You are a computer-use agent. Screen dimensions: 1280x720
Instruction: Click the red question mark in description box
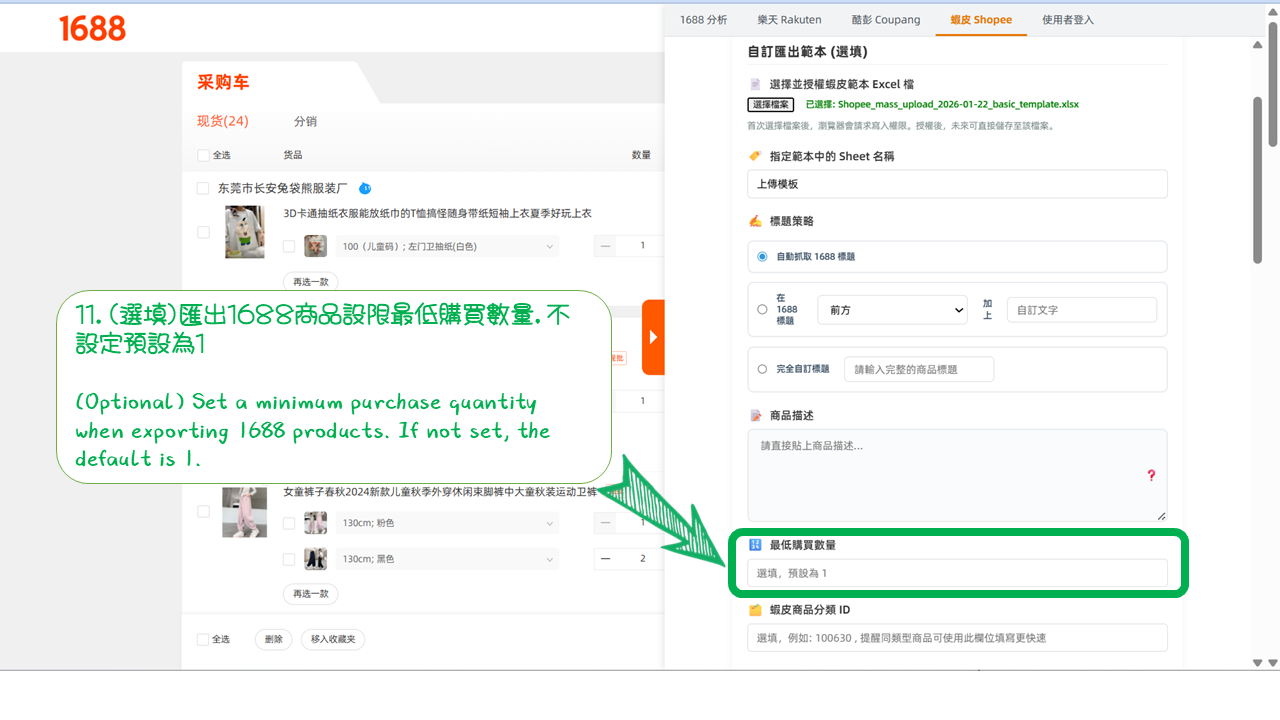tap(1151, 477)
